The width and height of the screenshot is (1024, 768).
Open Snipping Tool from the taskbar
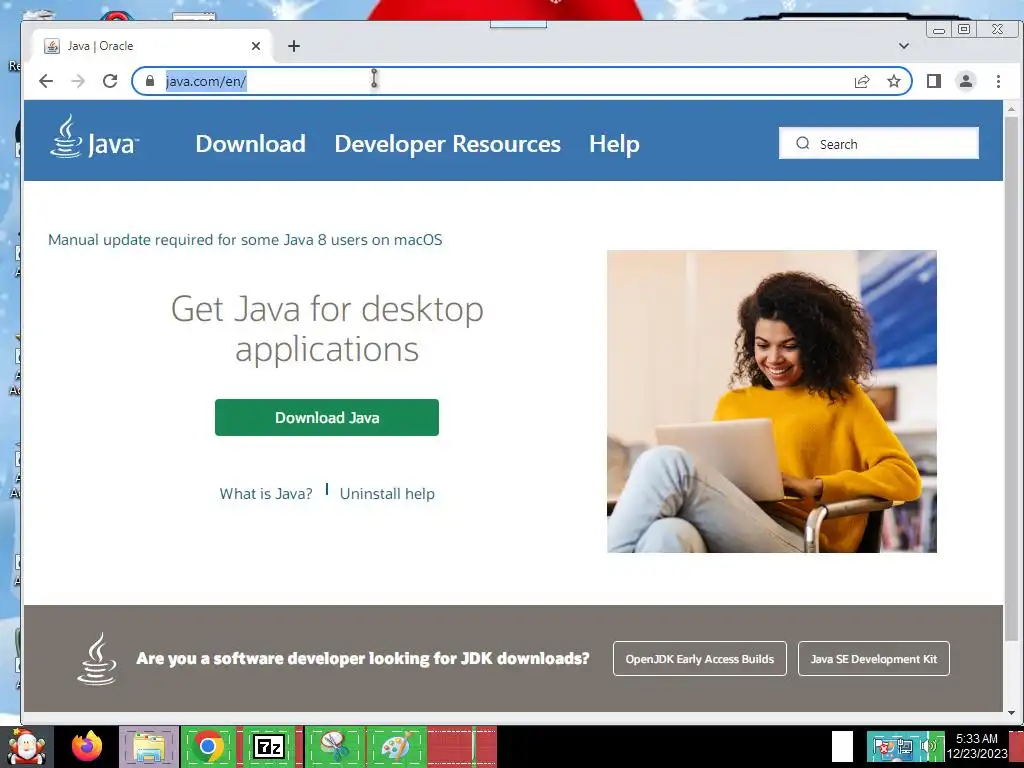334,746
